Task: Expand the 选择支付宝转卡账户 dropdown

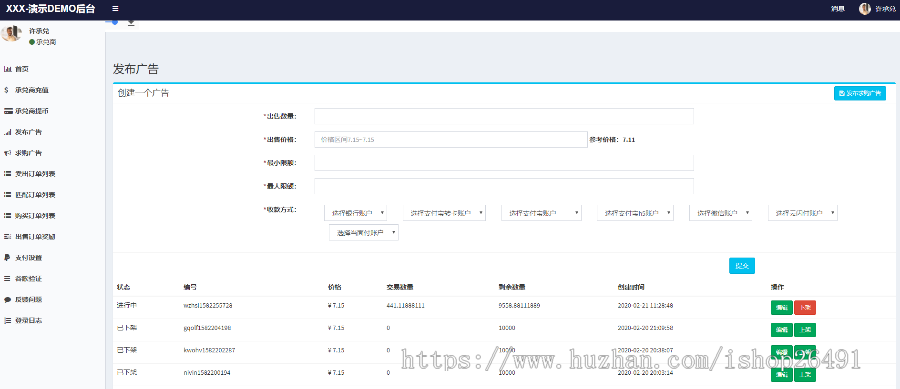Action: pos(445,213)
